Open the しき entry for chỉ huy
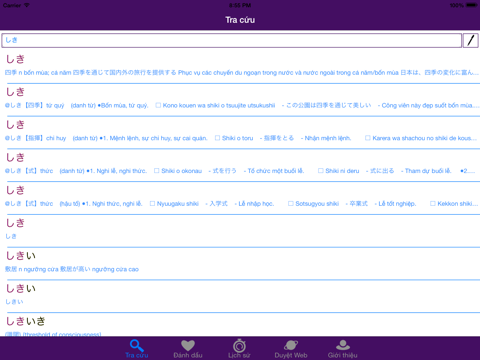This screenshot has width=480, height=360. coord(240,132)
